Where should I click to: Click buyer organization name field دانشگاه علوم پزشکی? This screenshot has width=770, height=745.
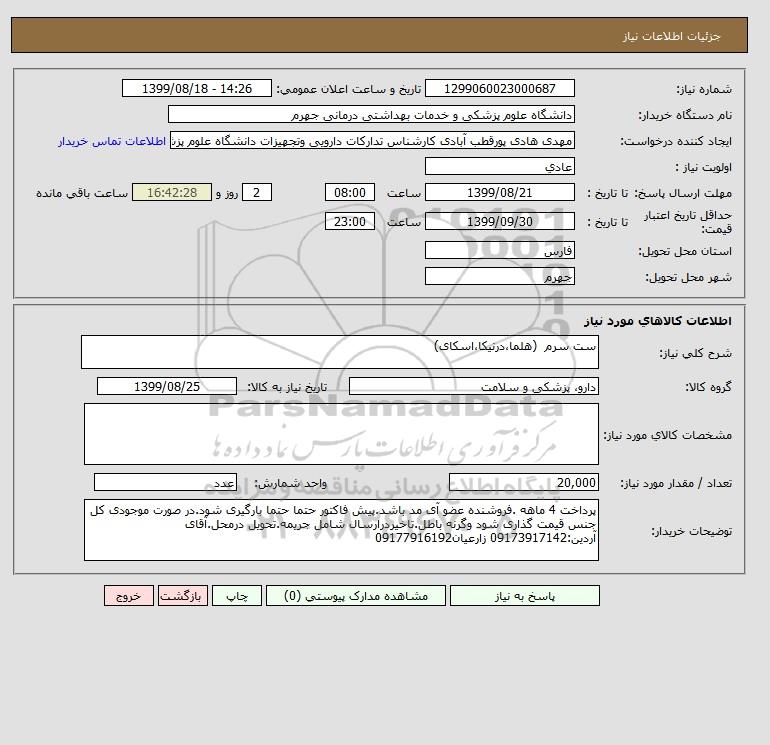[371, 114]
